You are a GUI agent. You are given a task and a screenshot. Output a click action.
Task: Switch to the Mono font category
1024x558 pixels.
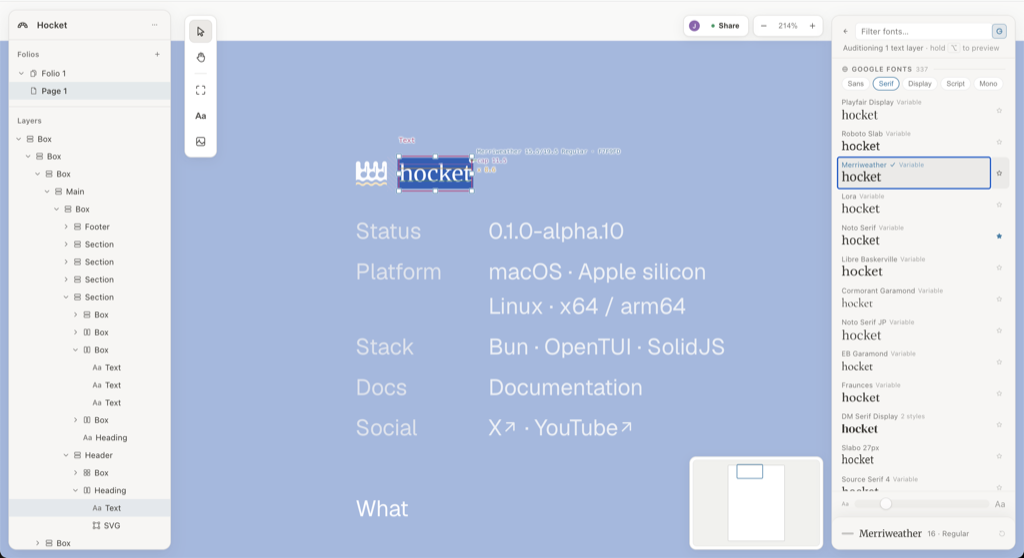point(987,84)
